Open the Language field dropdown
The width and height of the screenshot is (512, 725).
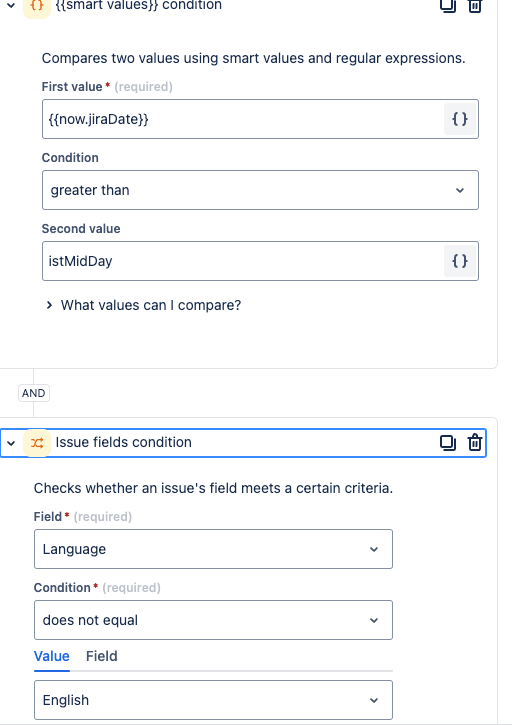click(213, 549)
